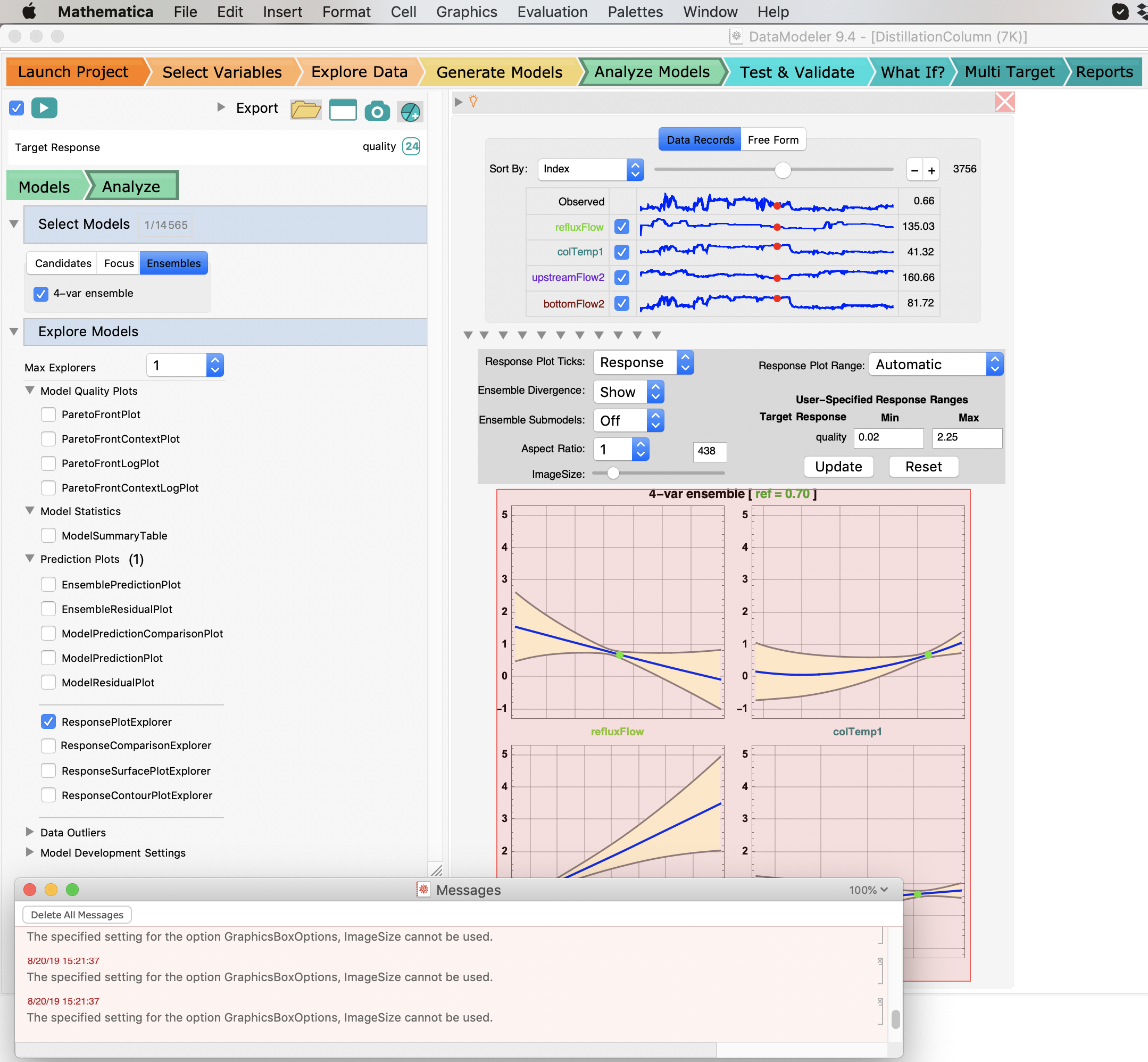The height and width of the screenshot is (1062, 1148).
Task: Click the lightbulb hint icon
Action: (x=473, y=102)
